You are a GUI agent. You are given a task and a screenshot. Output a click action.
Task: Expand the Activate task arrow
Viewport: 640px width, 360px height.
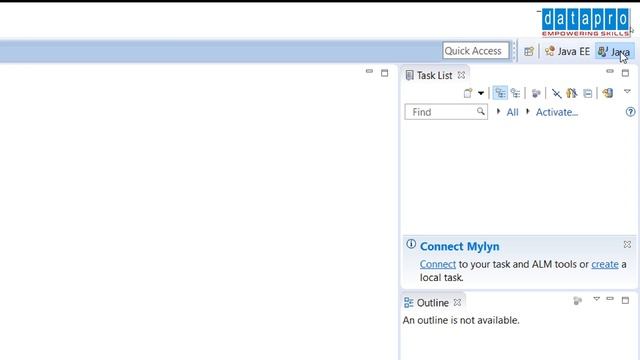tap(527, 111)
